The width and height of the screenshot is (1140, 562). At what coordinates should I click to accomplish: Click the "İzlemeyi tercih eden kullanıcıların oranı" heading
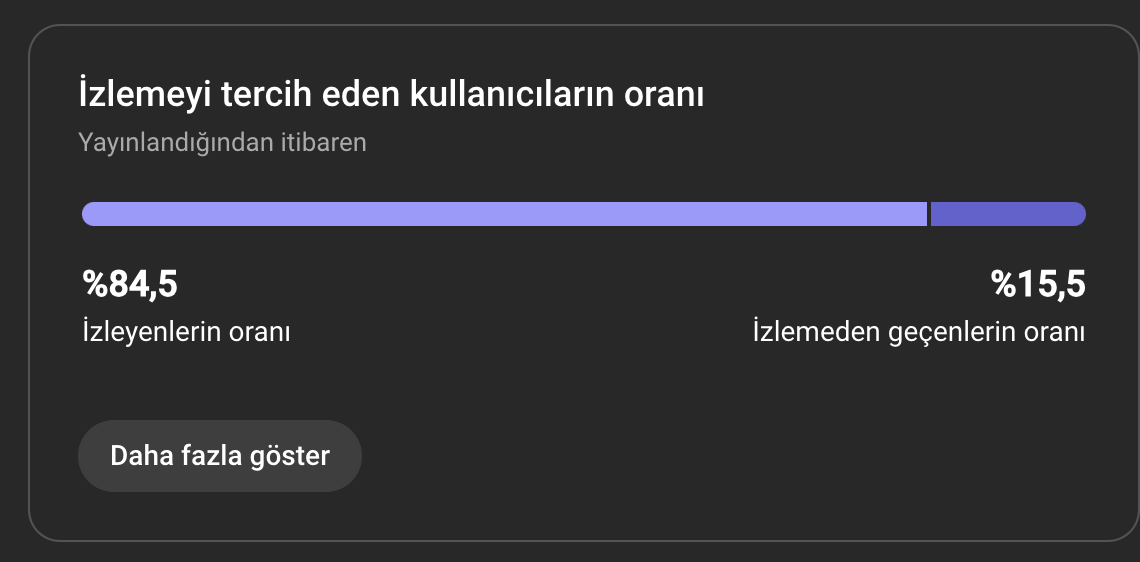click(391, 95)
